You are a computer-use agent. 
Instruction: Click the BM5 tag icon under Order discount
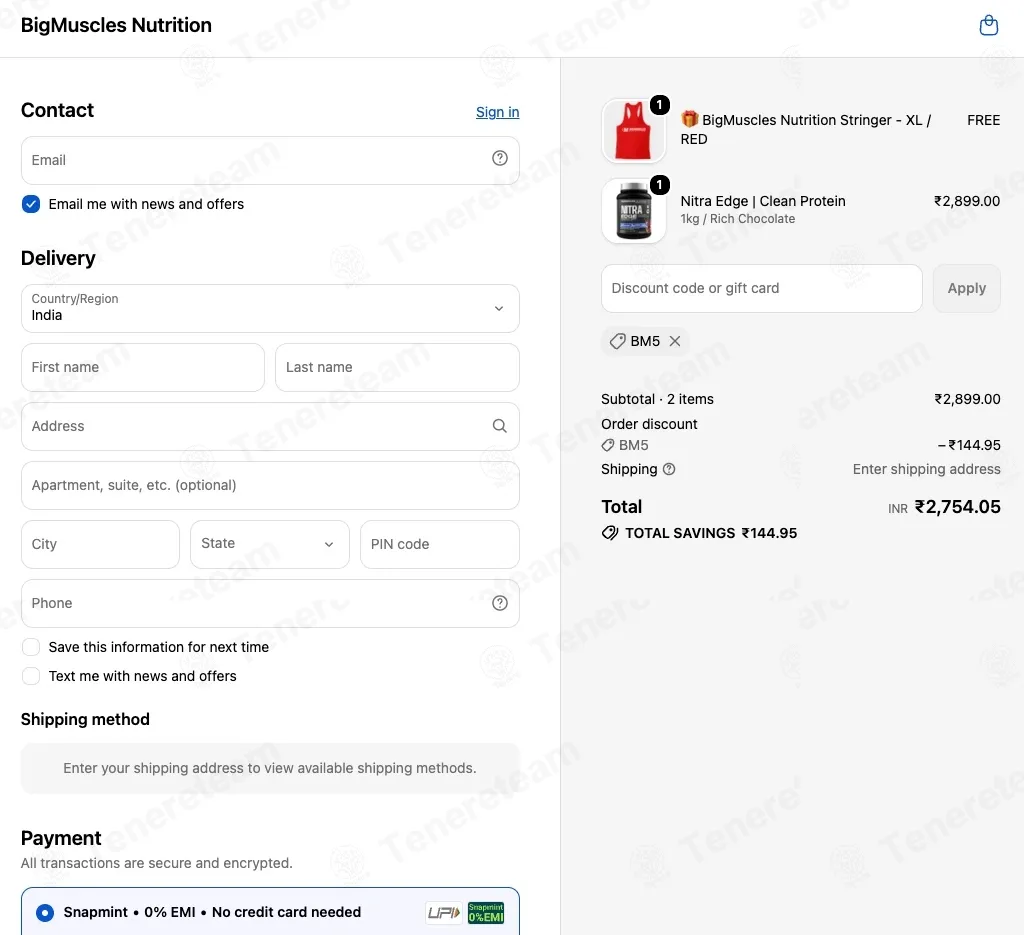pos(608,445)
